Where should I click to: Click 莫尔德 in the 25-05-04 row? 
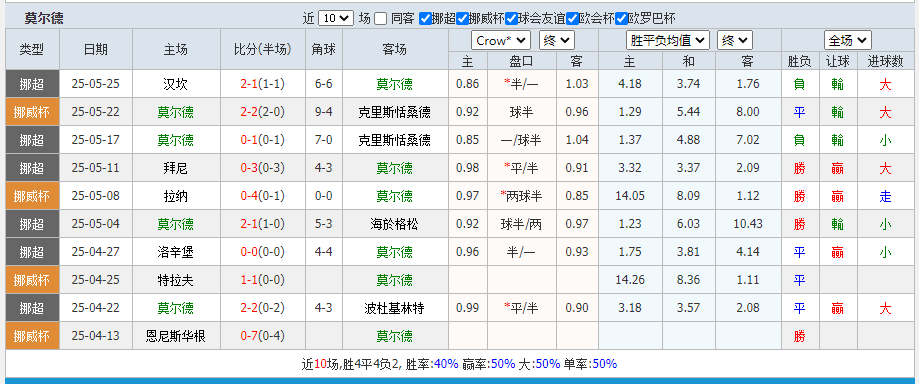175,224
